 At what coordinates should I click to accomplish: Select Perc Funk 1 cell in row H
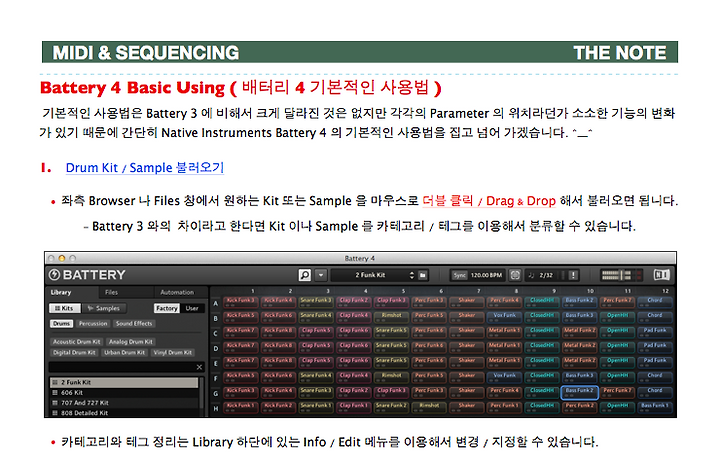tap(504, 407)
